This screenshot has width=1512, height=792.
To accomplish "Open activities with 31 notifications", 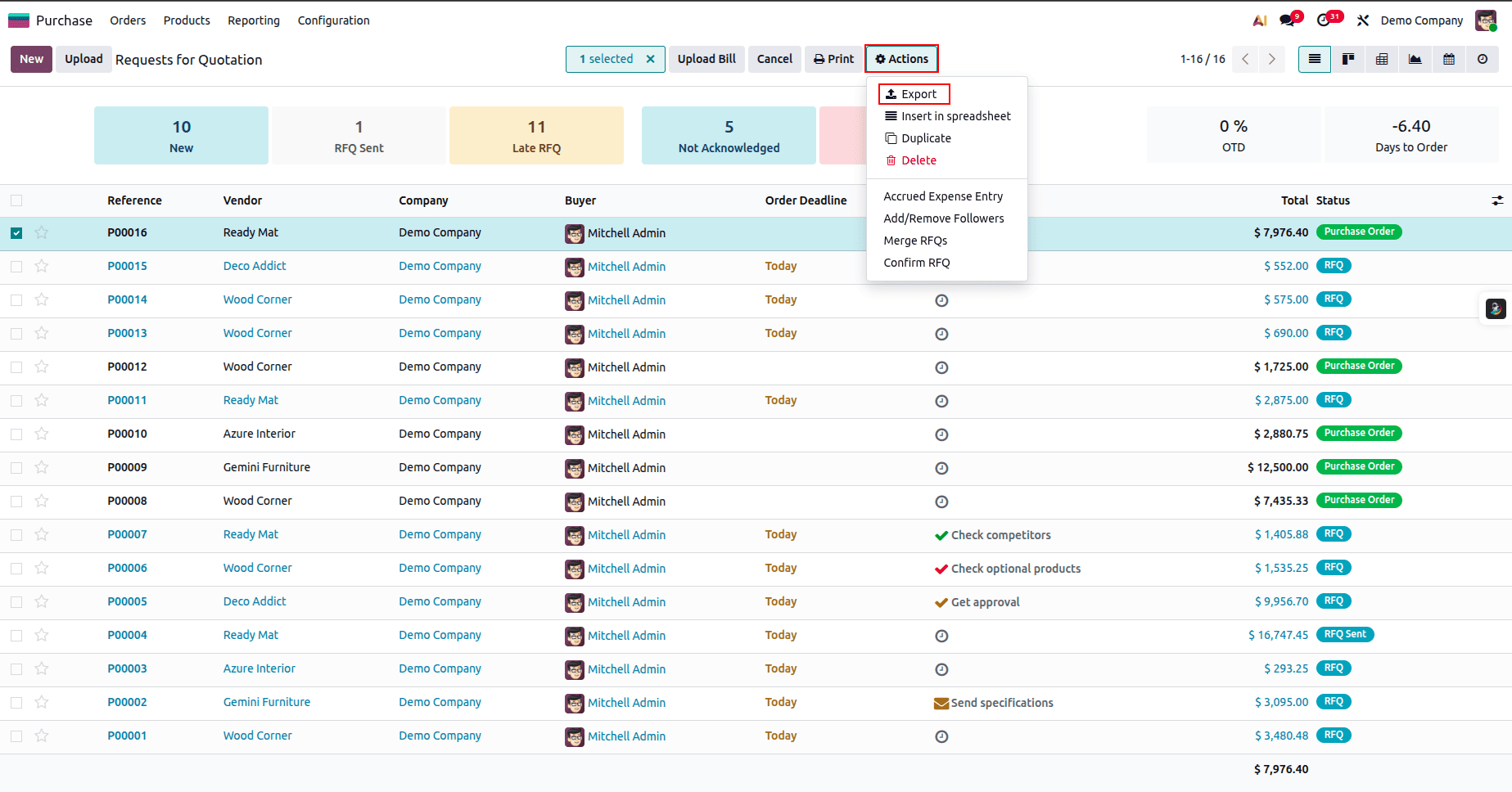I will tap(1325, 20).
